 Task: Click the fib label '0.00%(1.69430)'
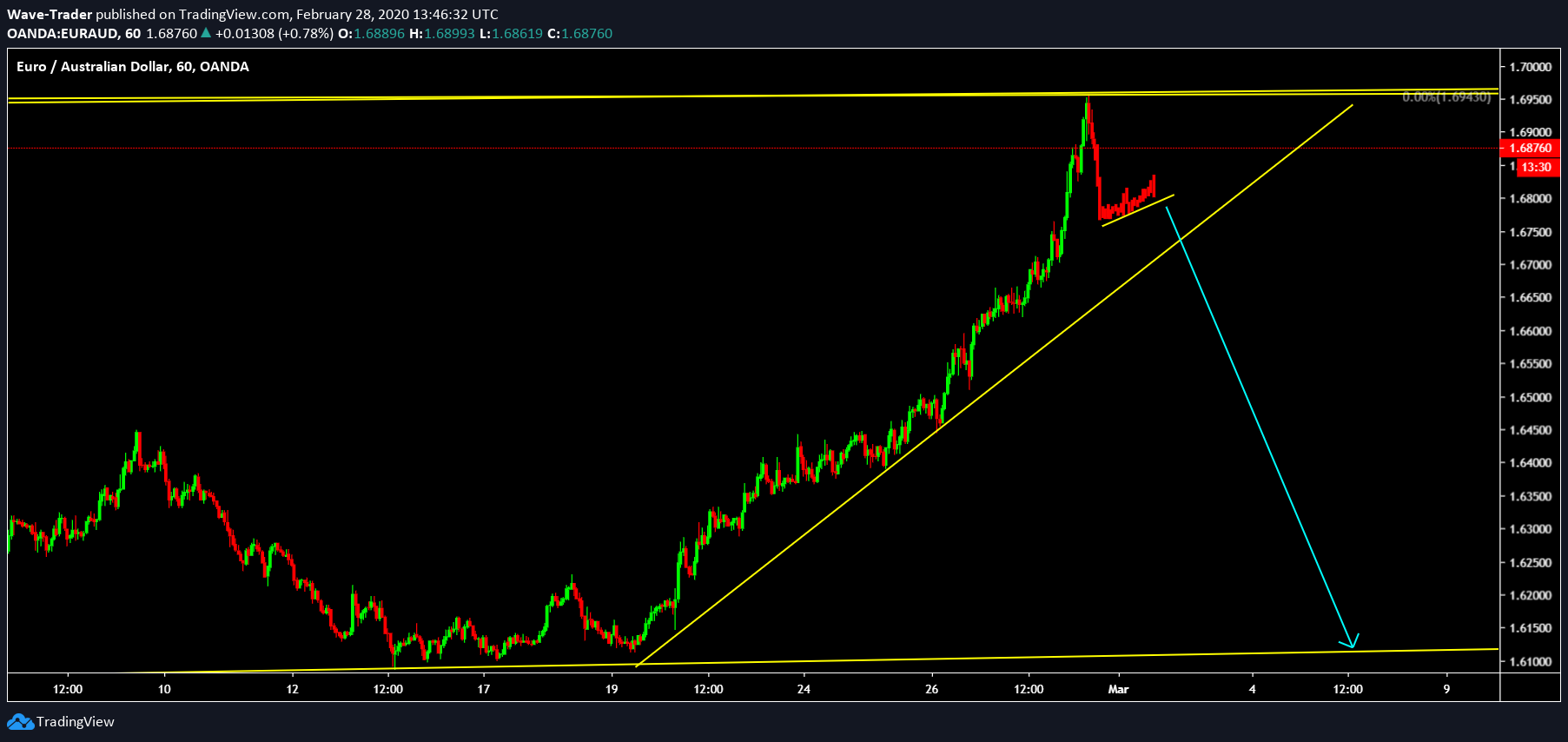pos(1446,97)
